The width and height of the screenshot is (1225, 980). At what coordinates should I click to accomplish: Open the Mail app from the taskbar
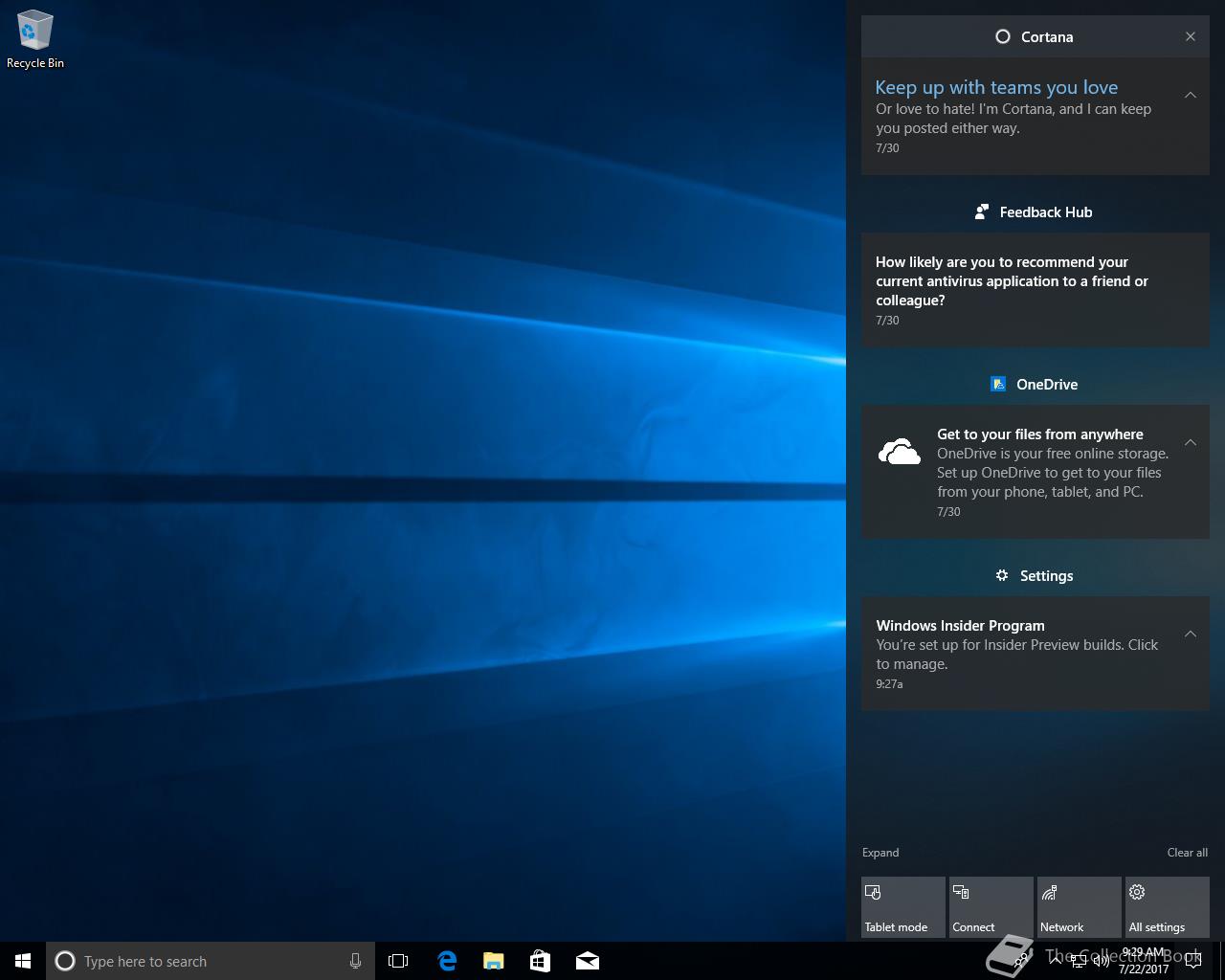pos(588,961)
